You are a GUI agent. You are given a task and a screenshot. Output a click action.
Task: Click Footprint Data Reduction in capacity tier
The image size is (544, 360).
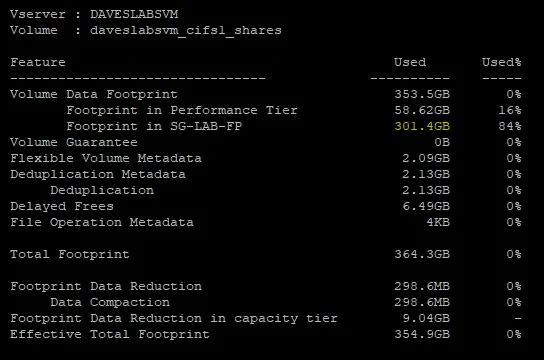tap(174, 318)
